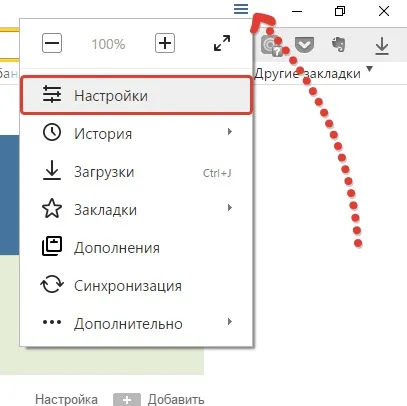This screenshot has width=407, height=406.
Task: Expand the История submenu arrow
Action: [229, 132]
